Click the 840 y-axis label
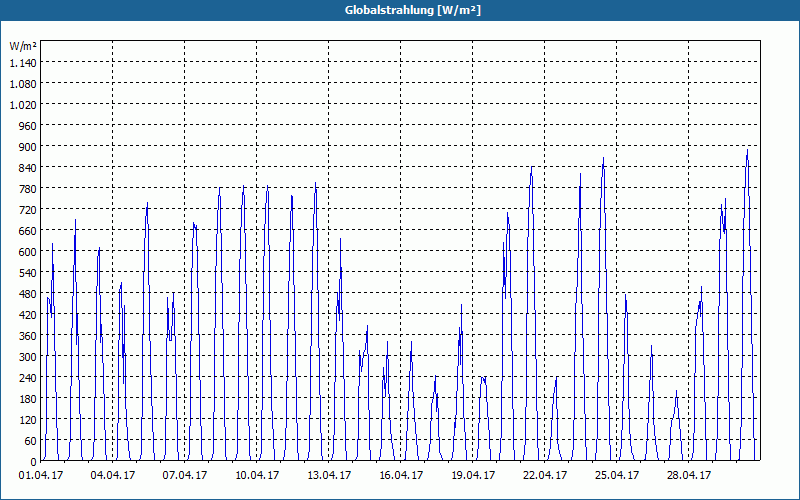This screenshot has height=500, width=800. (x=28, y=167)
